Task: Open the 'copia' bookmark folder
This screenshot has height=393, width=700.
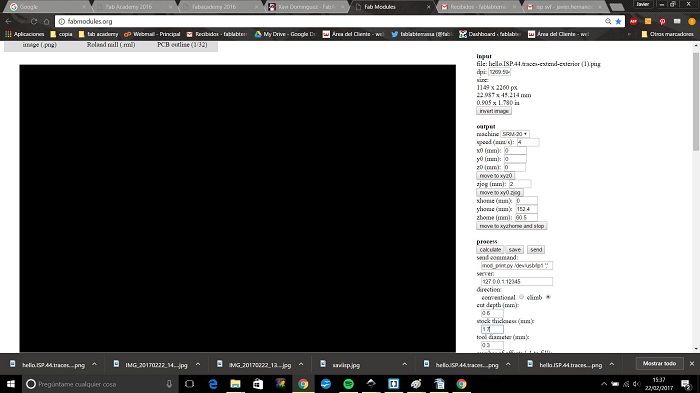Action: click(61, 34)
